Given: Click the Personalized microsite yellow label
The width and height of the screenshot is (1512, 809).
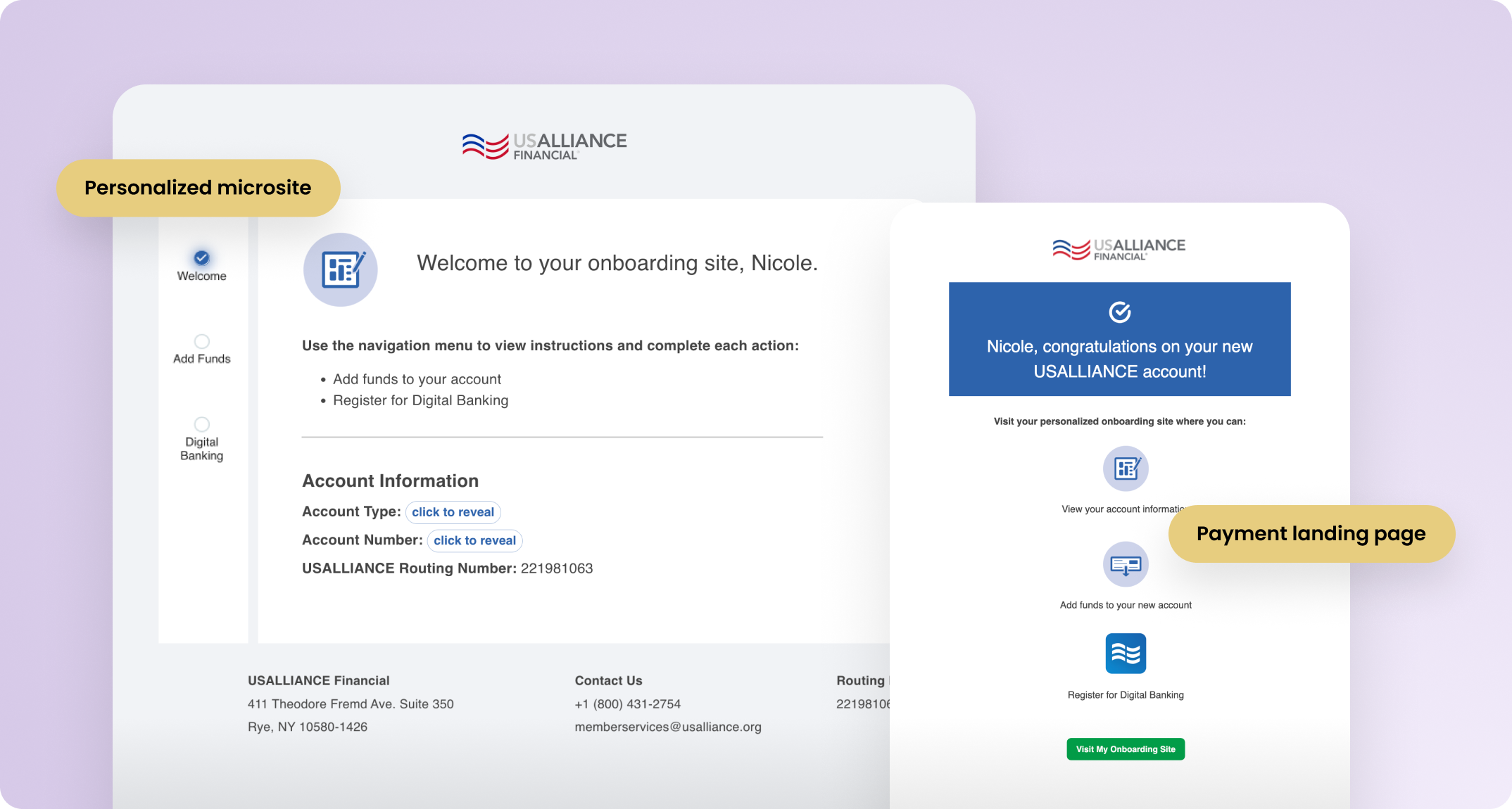Looking at the screenshot, I should pyautogui.click(x=198, y=188).
